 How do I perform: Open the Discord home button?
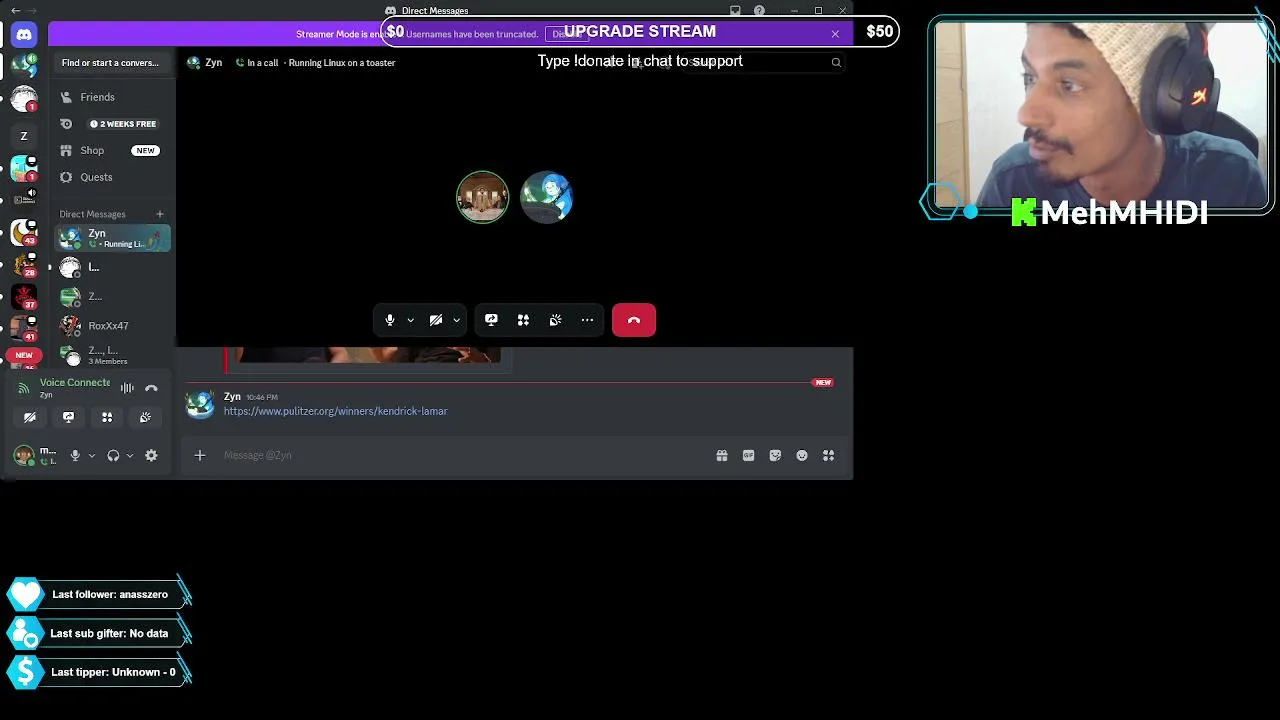(24, 35)
